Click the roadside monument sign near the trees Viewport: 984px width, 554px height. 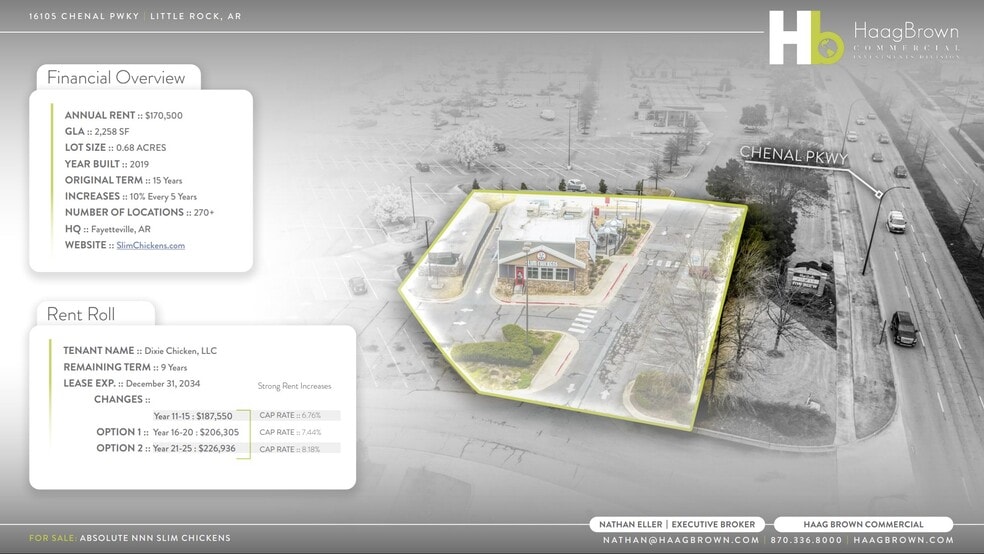coord(806,281)
